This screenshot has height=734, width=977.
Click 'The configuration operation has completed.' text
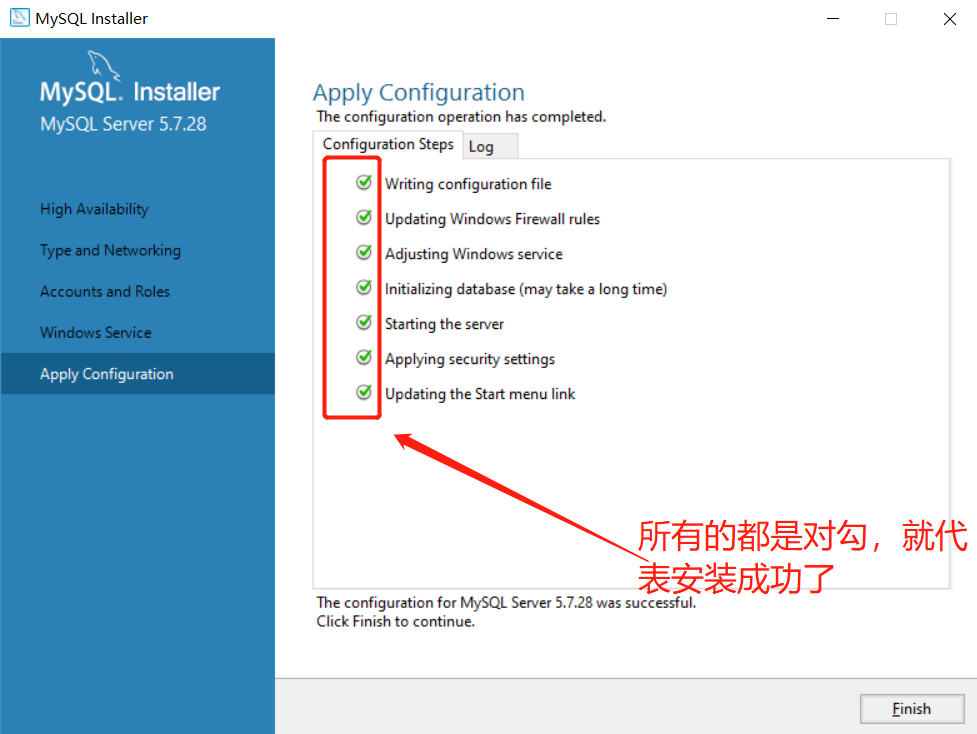(461, 117)
